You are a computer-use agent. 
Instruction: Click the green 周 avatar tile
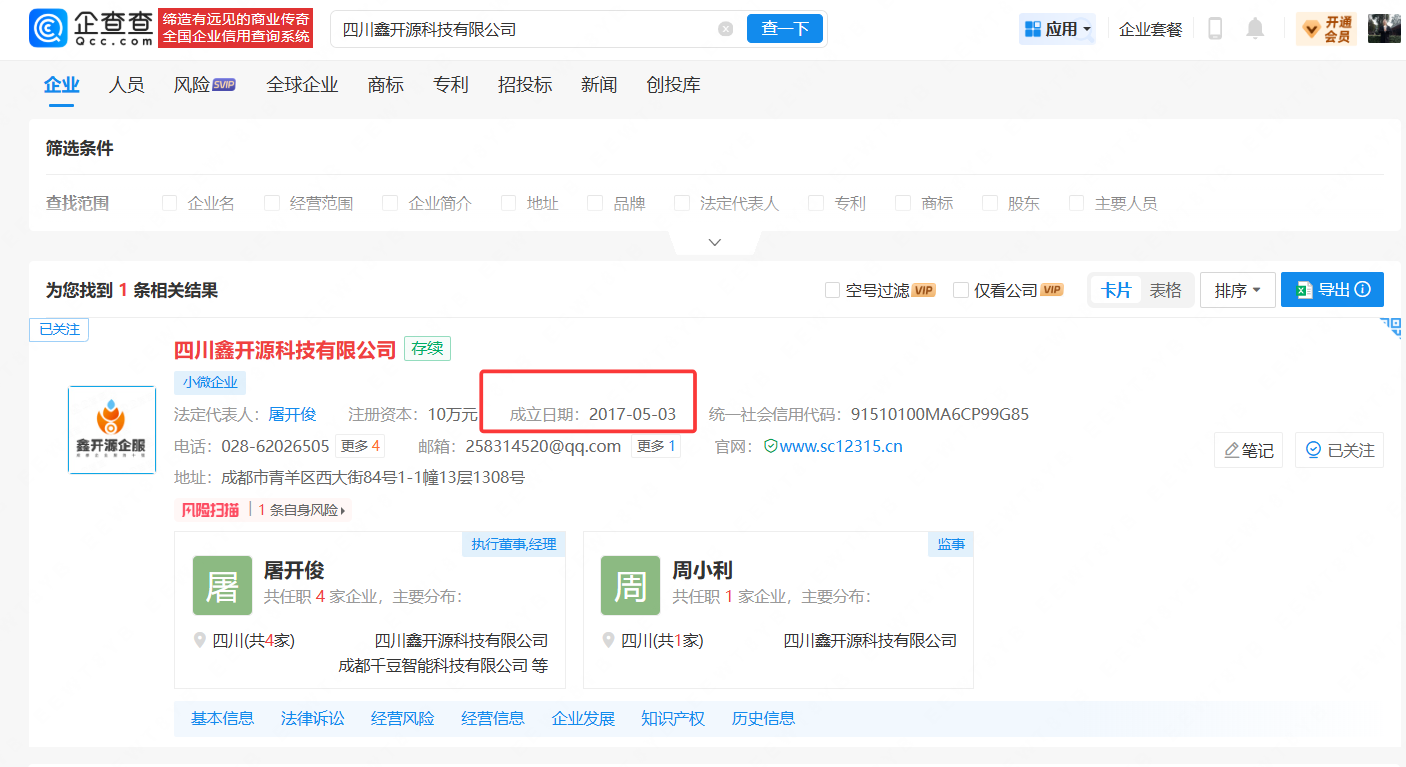pyautogui.click(x=630, y=585)
